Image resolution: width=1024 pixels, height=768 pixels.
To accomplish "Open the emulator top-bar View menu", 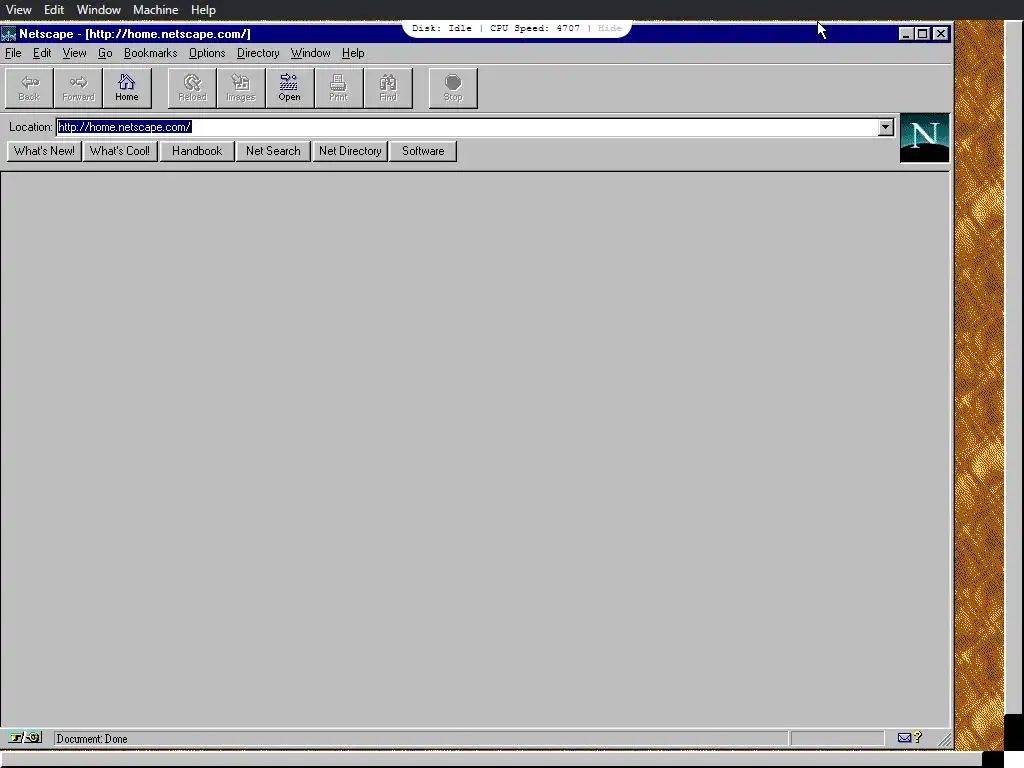I will point(18,10).
